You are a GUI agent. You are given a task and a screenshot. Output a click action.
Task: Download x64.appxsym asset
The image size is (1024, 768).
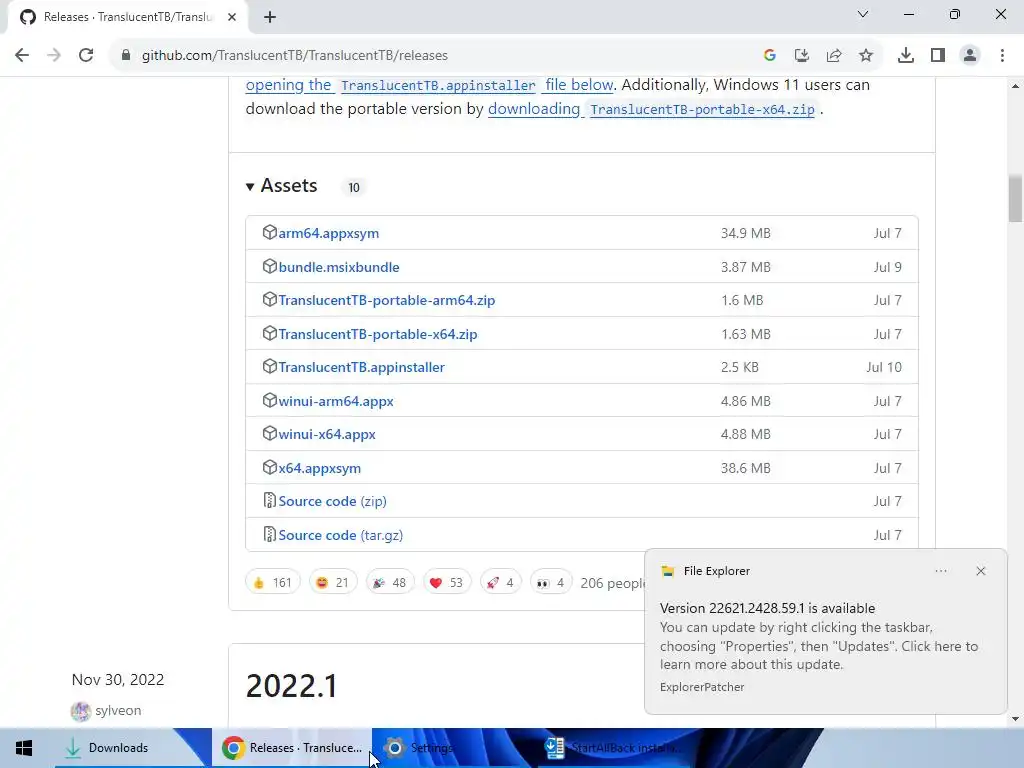tap(319, 468)
